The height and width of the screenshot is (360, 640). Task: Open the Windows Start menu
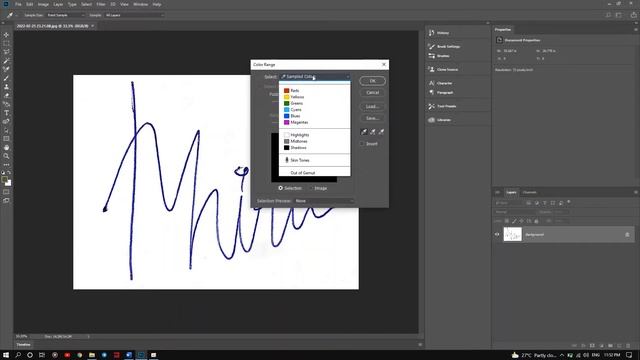[x=6, y=355]
